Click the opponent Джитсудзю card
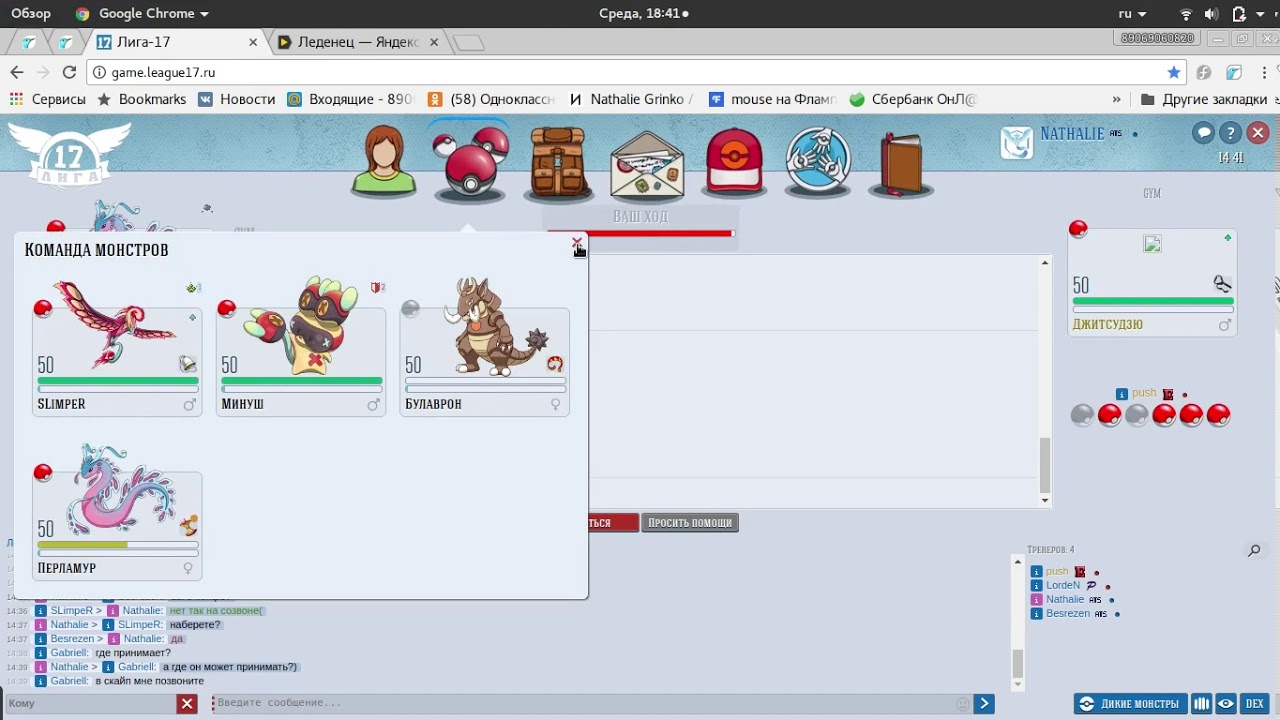This screenshot has width=1280, height=720. click(x=1153, y=282)
